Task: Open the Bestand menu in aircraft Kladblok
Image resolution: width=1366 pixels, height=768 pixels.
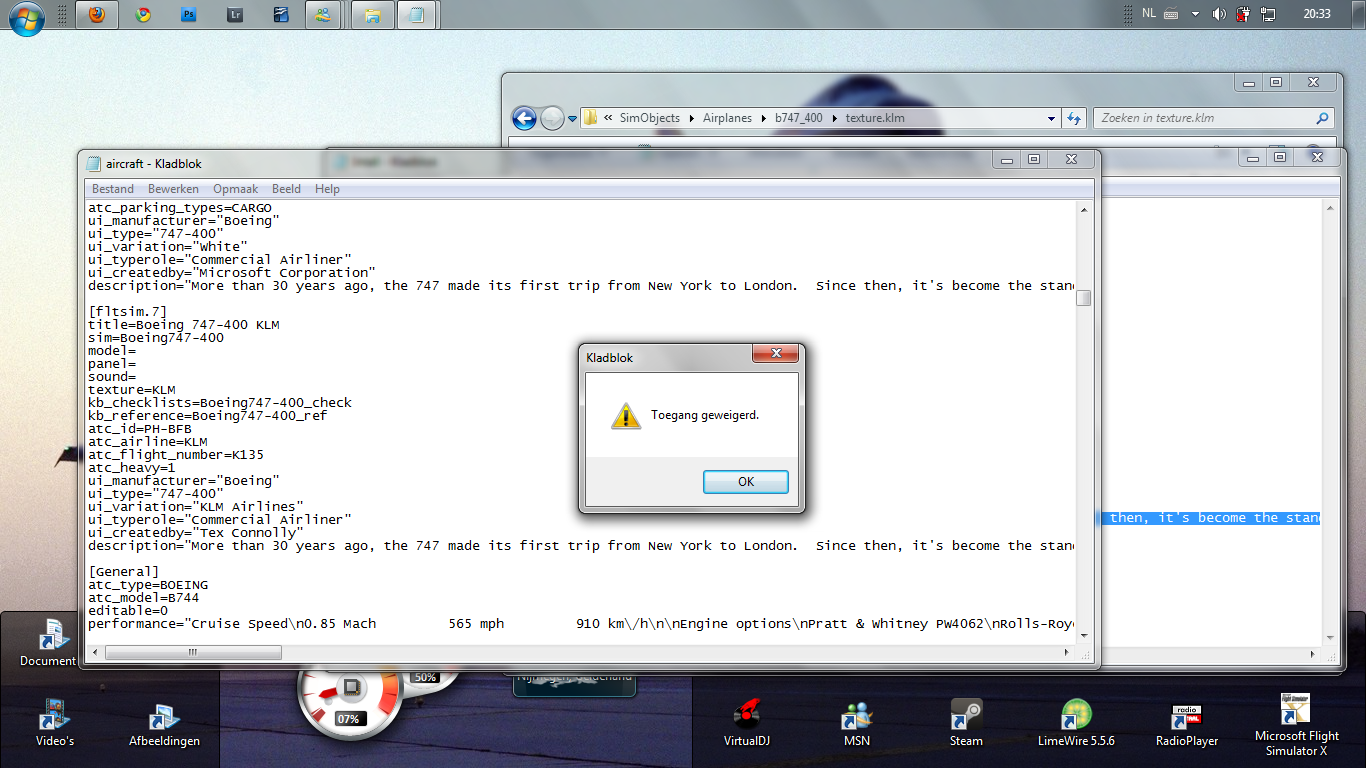Action: coord(113,189)
